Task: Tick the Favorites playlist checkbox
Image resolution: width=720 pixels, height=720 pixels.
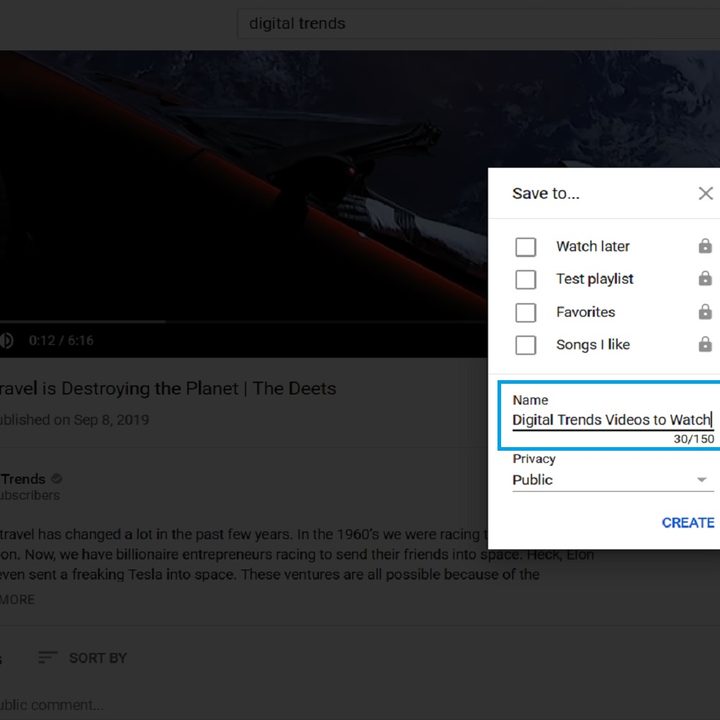Action: click(x=525, y=312)
